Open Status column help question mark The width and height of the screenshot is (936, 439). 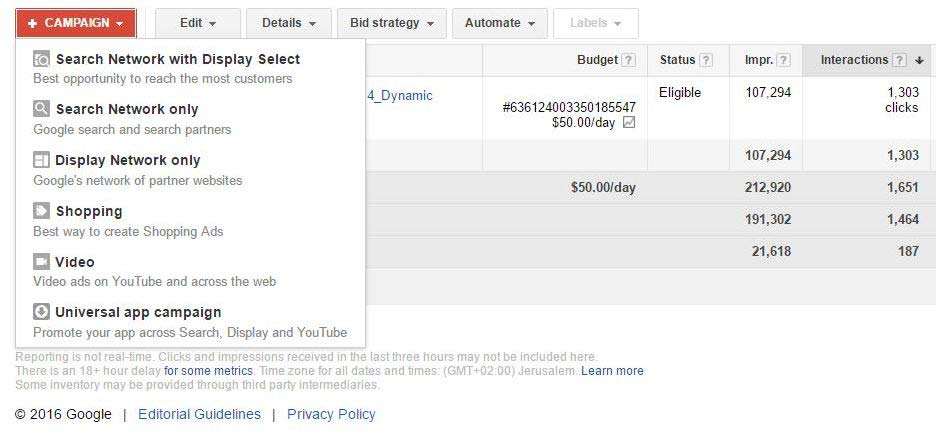(706, 60)
